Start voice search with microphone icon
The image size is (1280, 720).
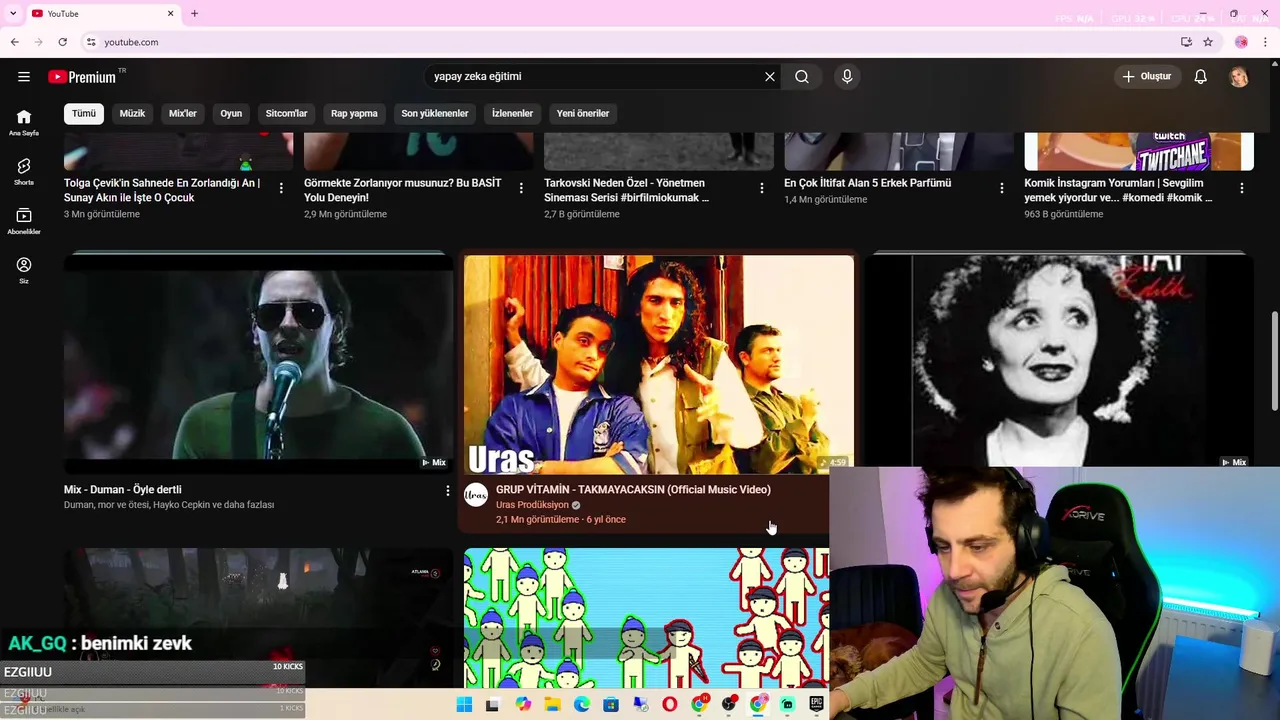[x=847, y=77]
